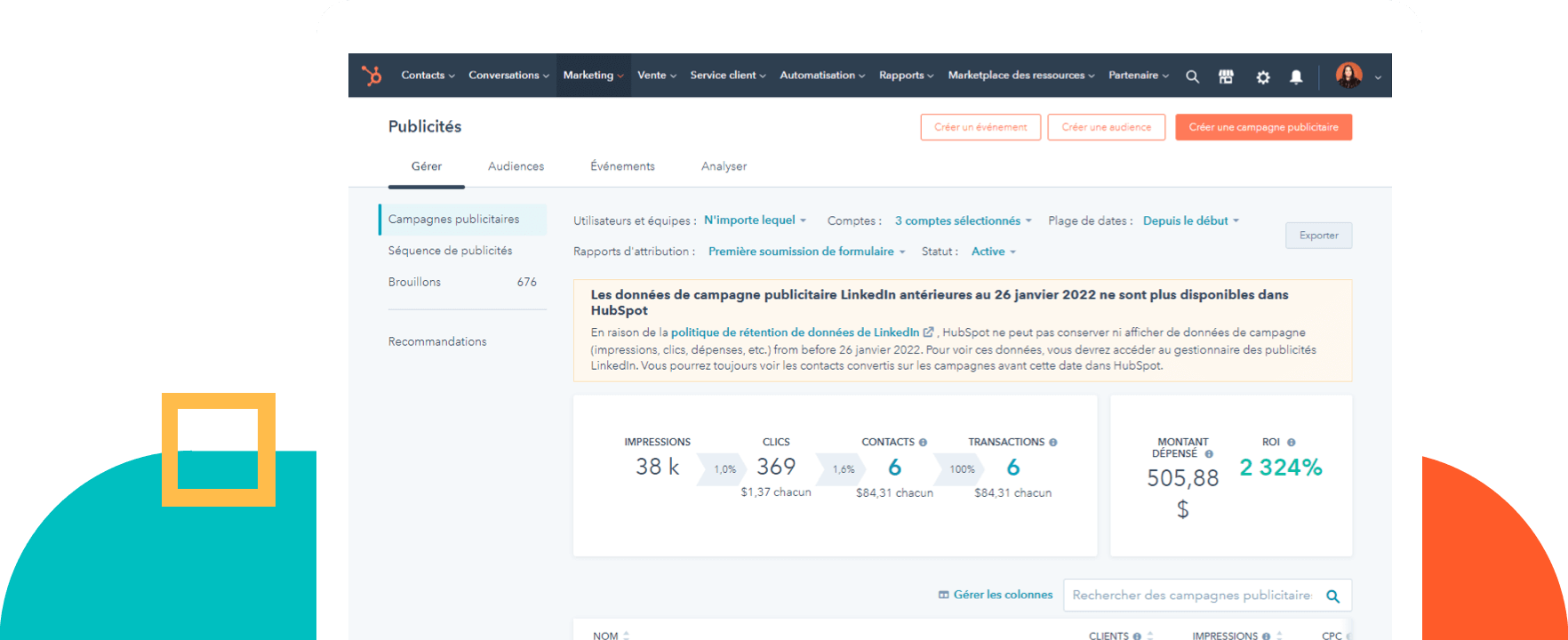The height and width of the screenshot is (640, 1568).
Task: Open LinkedIn data retention policy link
Action: [x=796, y=332]
